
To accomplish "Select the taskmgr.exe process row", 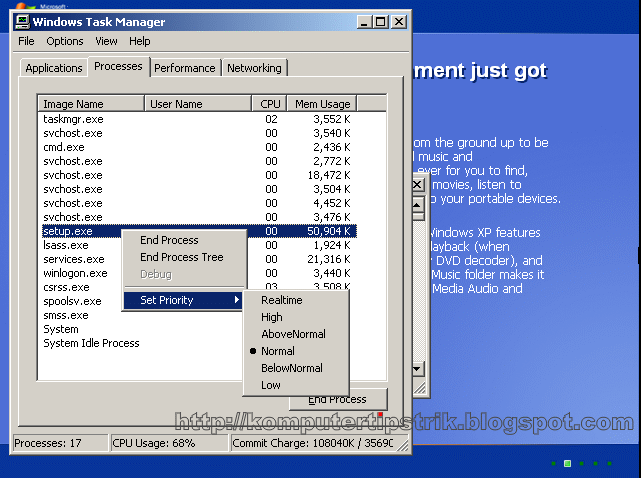I will coord(199,119).
